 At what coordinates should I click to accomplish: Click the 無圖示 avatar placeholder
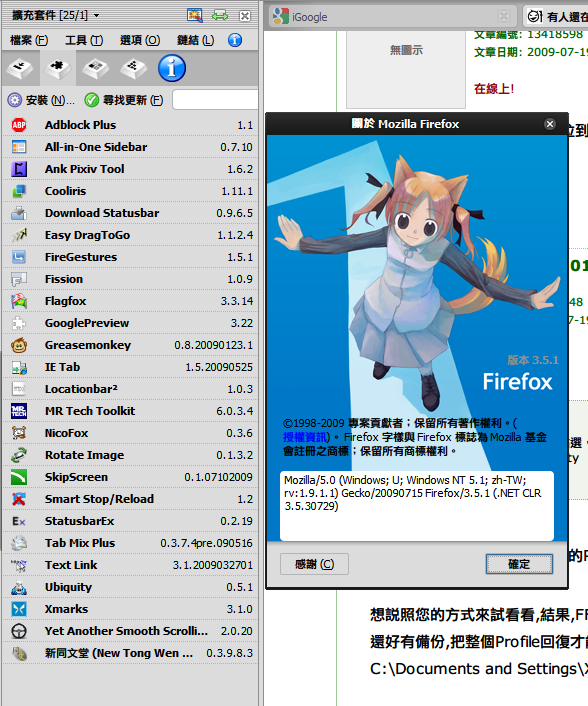406,70
